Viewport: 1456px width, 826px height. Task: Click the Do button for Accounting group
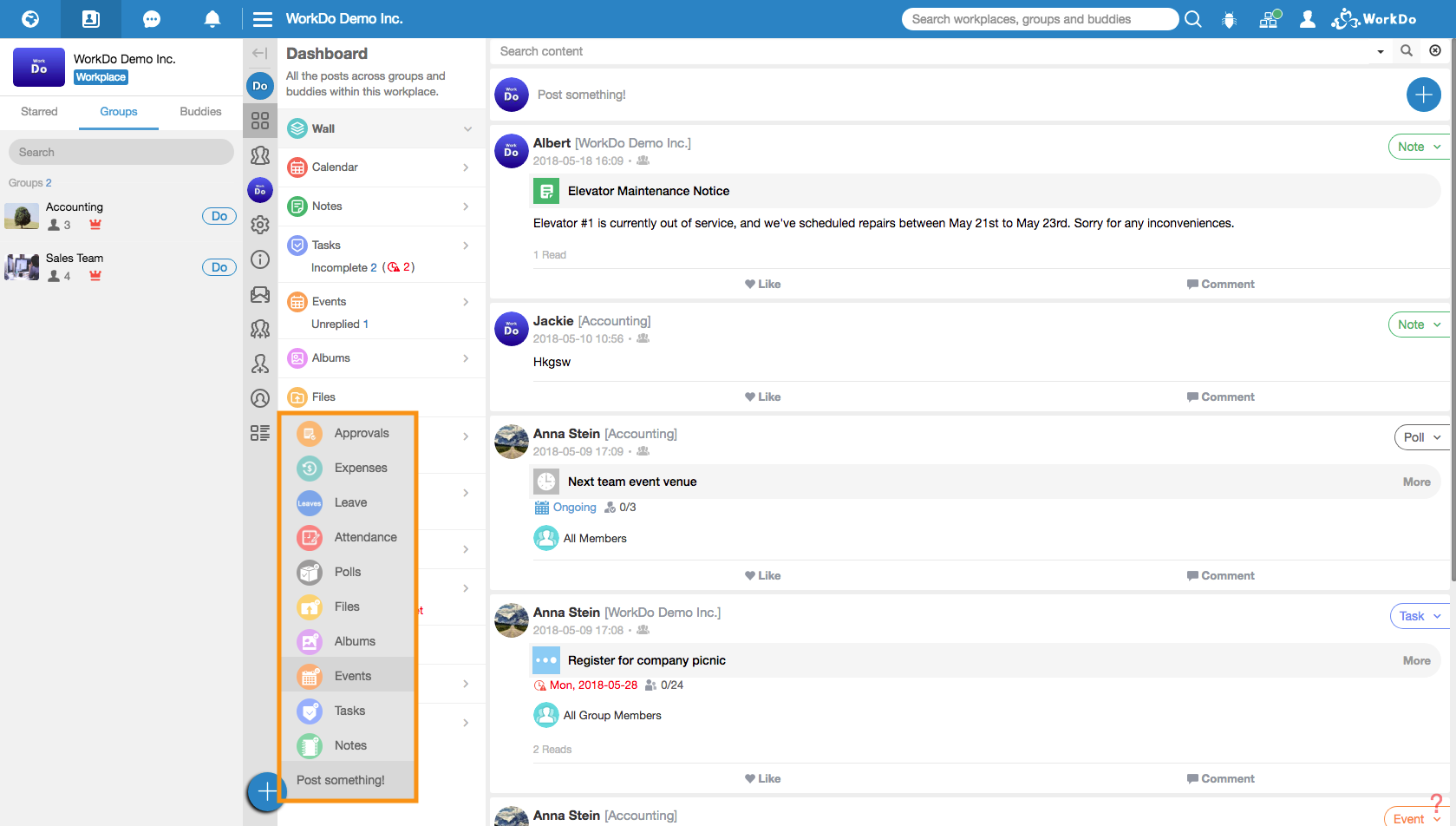[219, 216]
